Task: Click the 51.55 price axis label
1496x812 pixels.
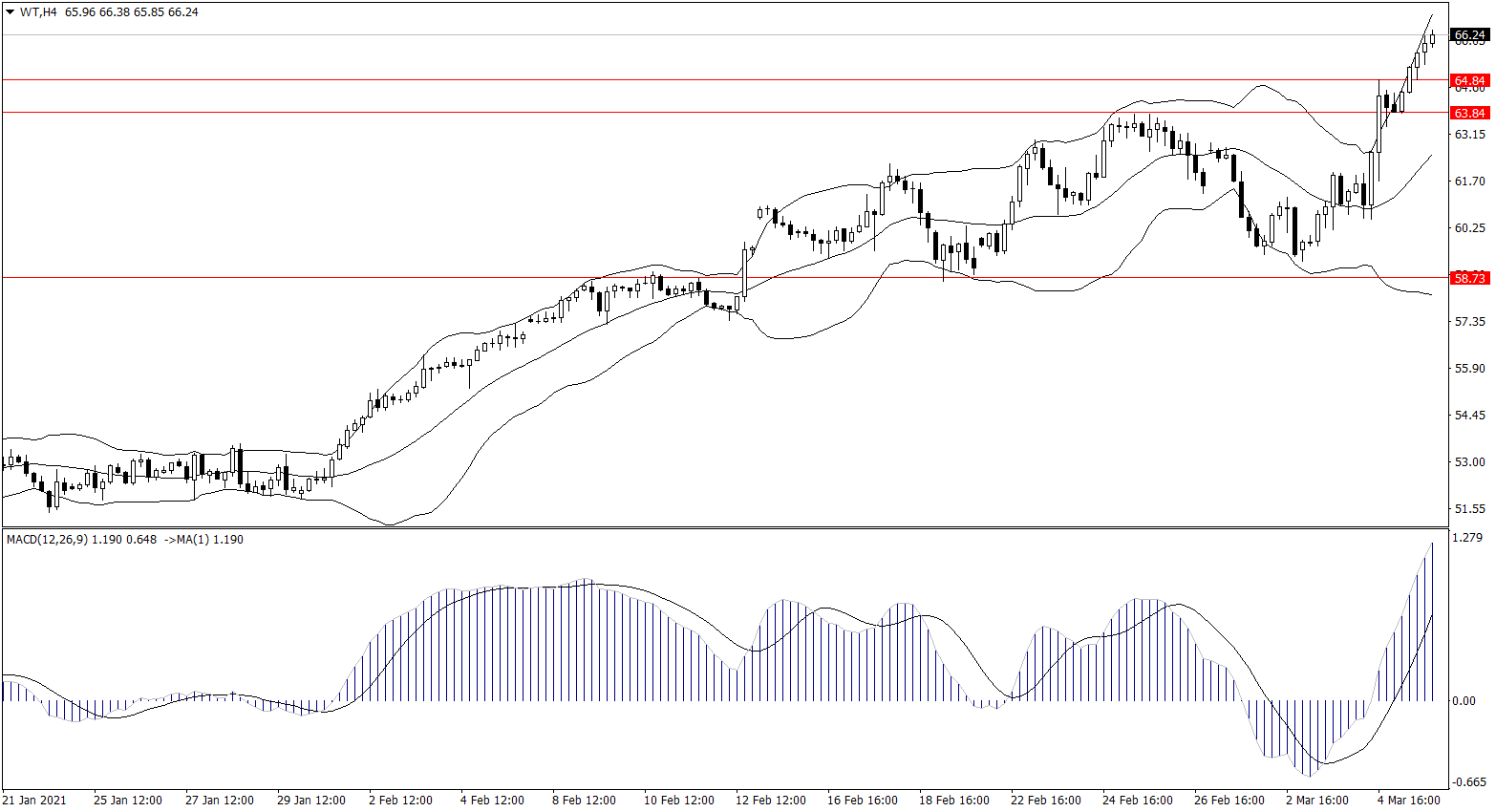Action: coord(1469,509)
